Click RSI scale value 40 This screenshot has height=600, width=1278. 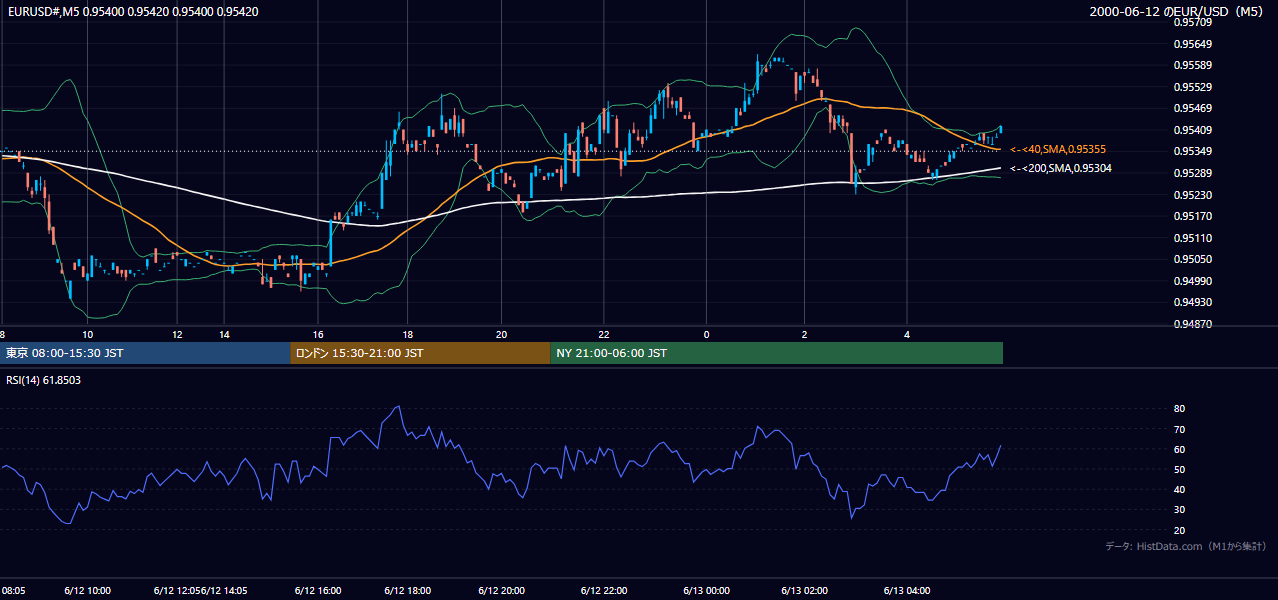coord(1179,489)
